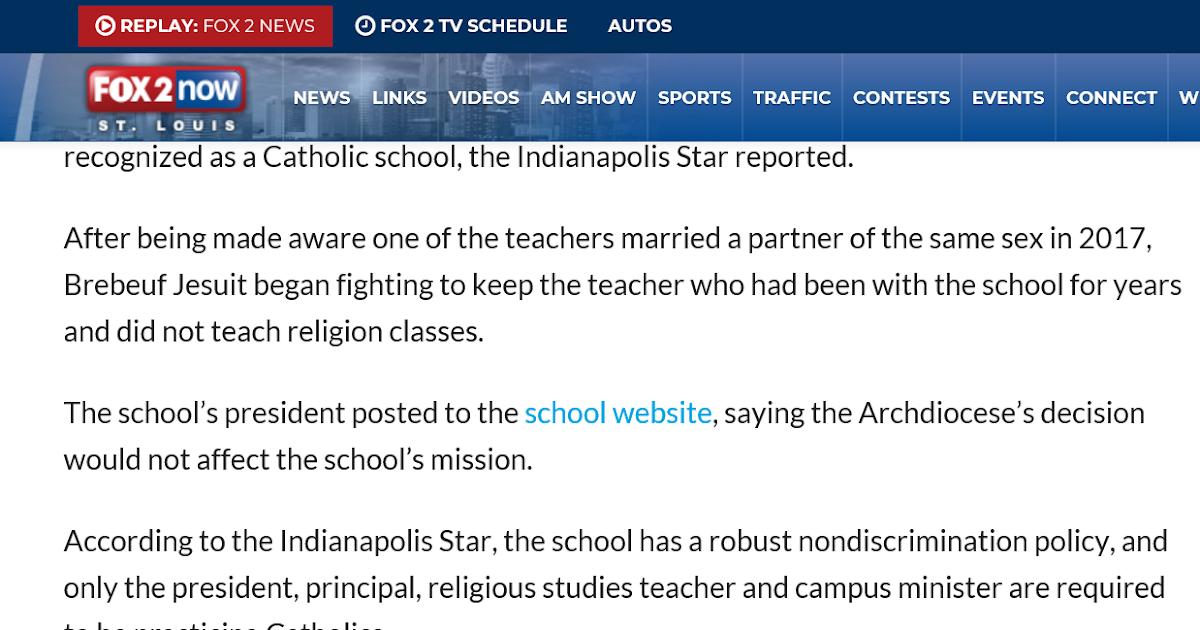Open the EVENTS menu item
This screenshot has width=1200, height=630.
pyautogui.click(x=1008, y=98)
